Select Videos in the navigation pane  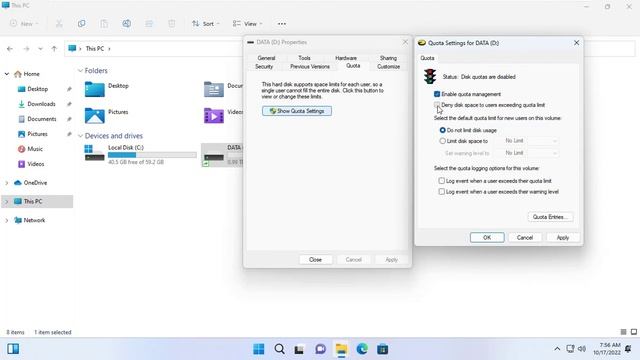36,164
